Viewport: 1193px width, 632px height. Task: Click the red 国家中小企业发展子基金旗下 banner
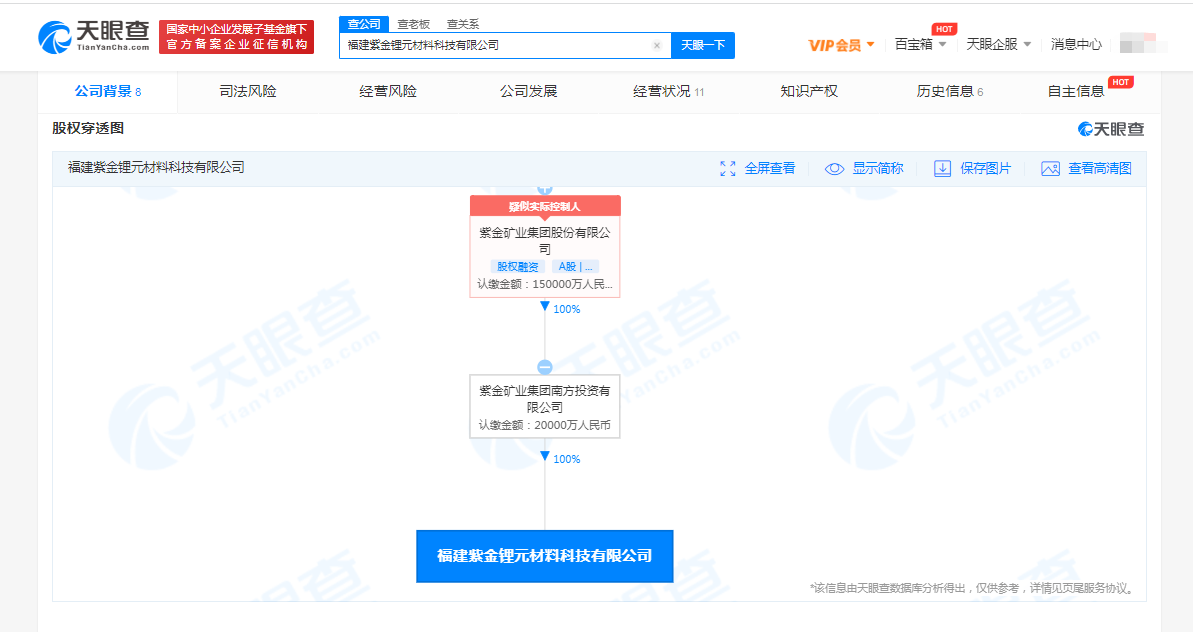(237, 37)
